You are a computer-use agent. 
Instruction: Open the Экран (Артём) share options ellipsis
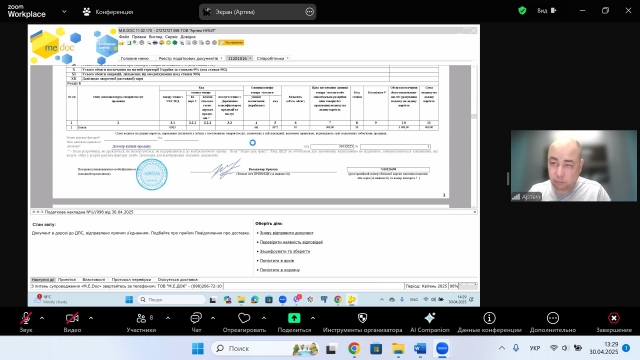(310, 12)
